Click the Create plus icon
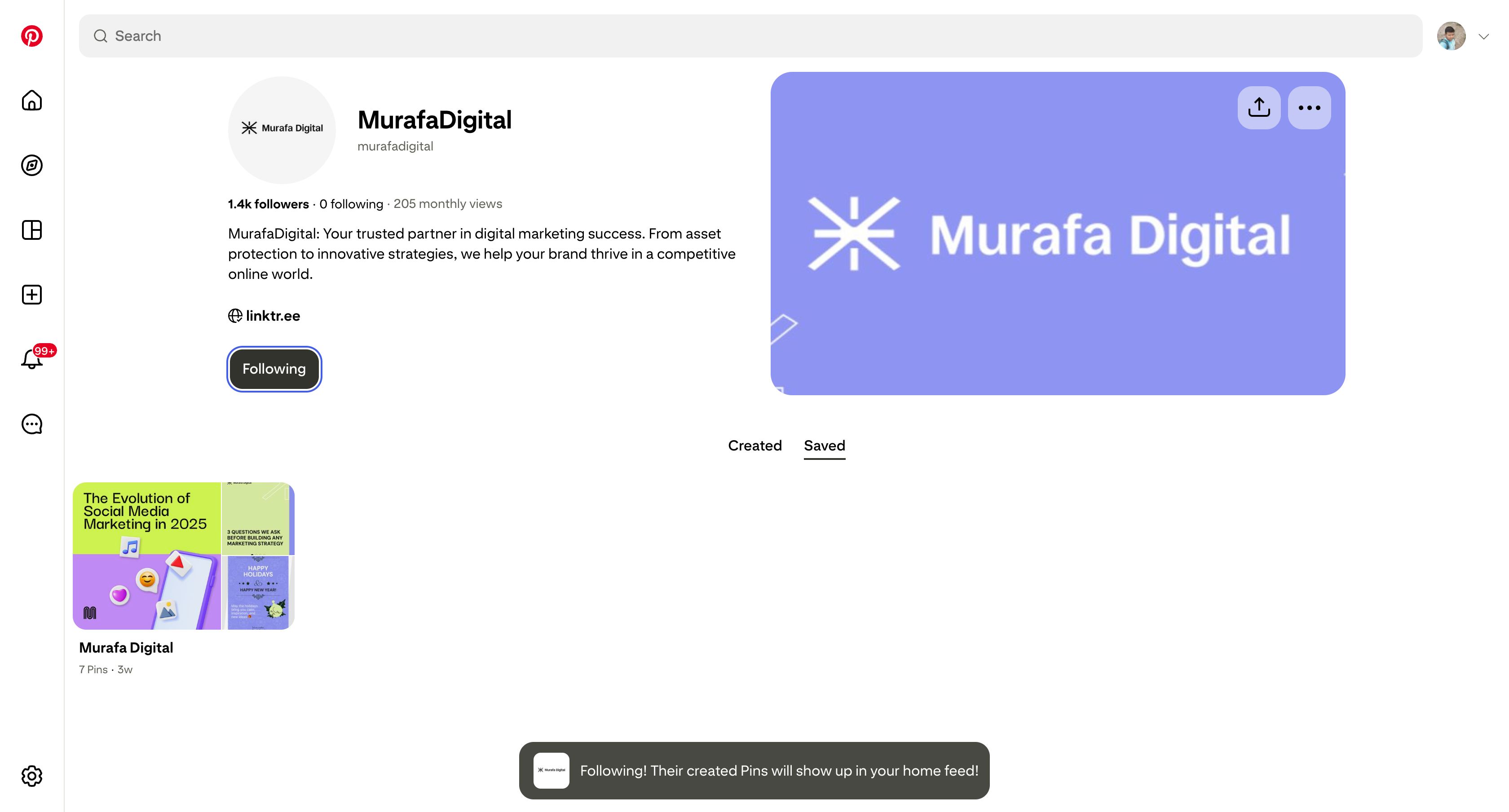The image size is (1509, 812). [31, 295]
